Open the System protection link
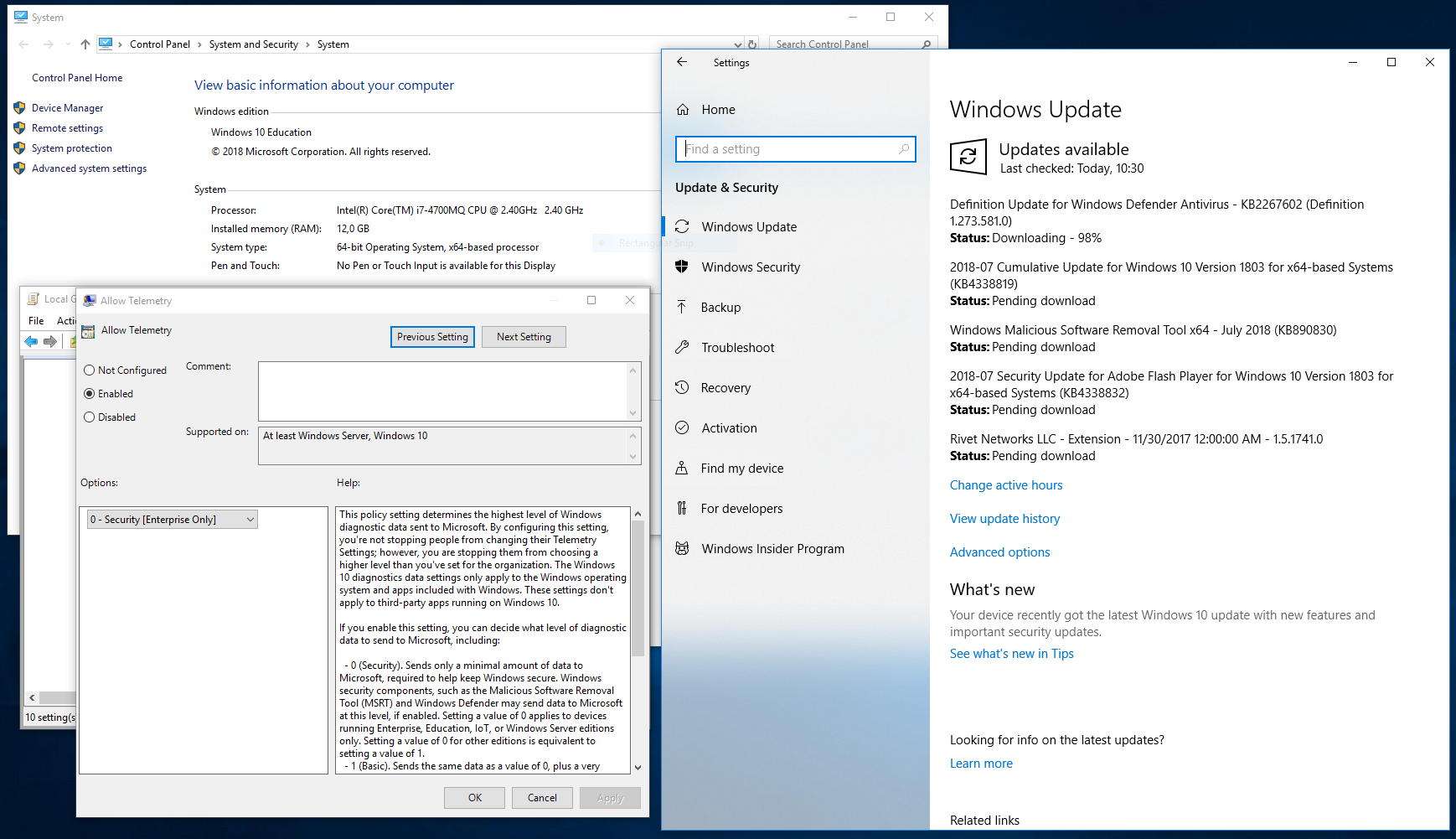The width and height of the screenshot is (1456, 839). point(72,148)
